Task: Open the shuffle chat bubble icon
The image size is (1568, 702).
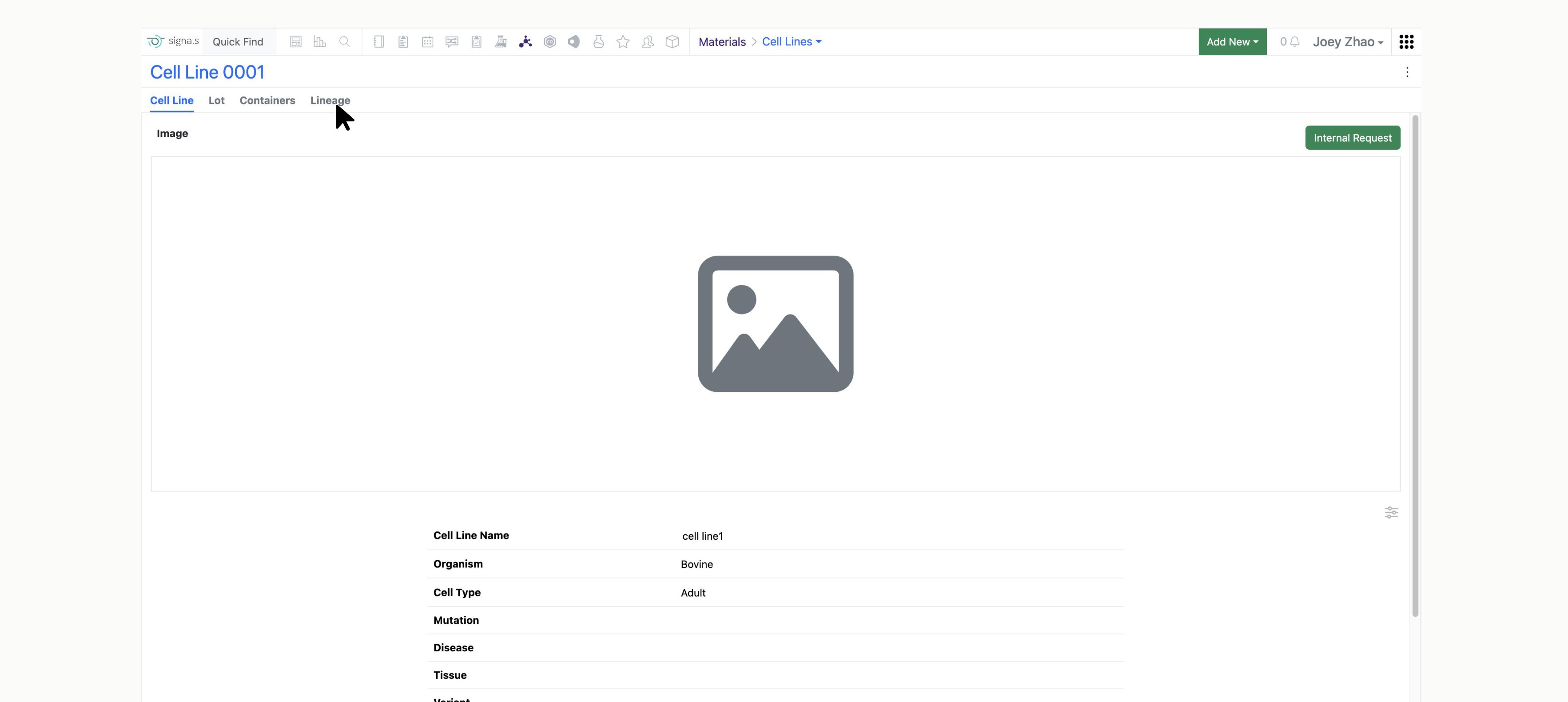Action: point(452,42)
